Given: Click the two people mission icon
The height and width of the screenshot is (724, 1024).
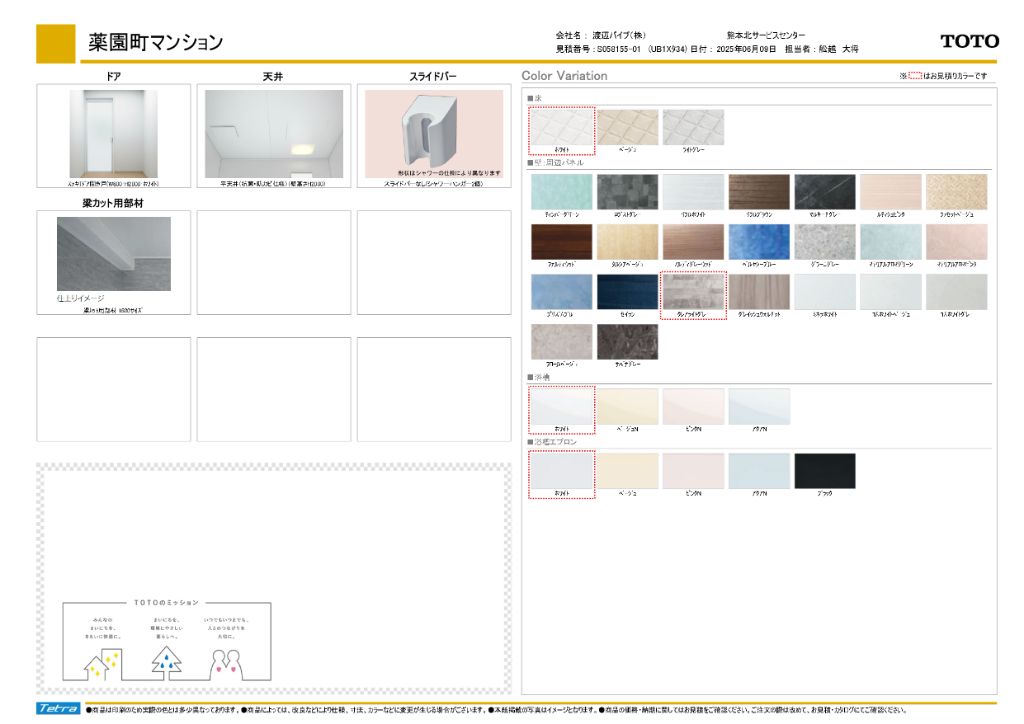Looking at the screenshot, I should [225, 662].
